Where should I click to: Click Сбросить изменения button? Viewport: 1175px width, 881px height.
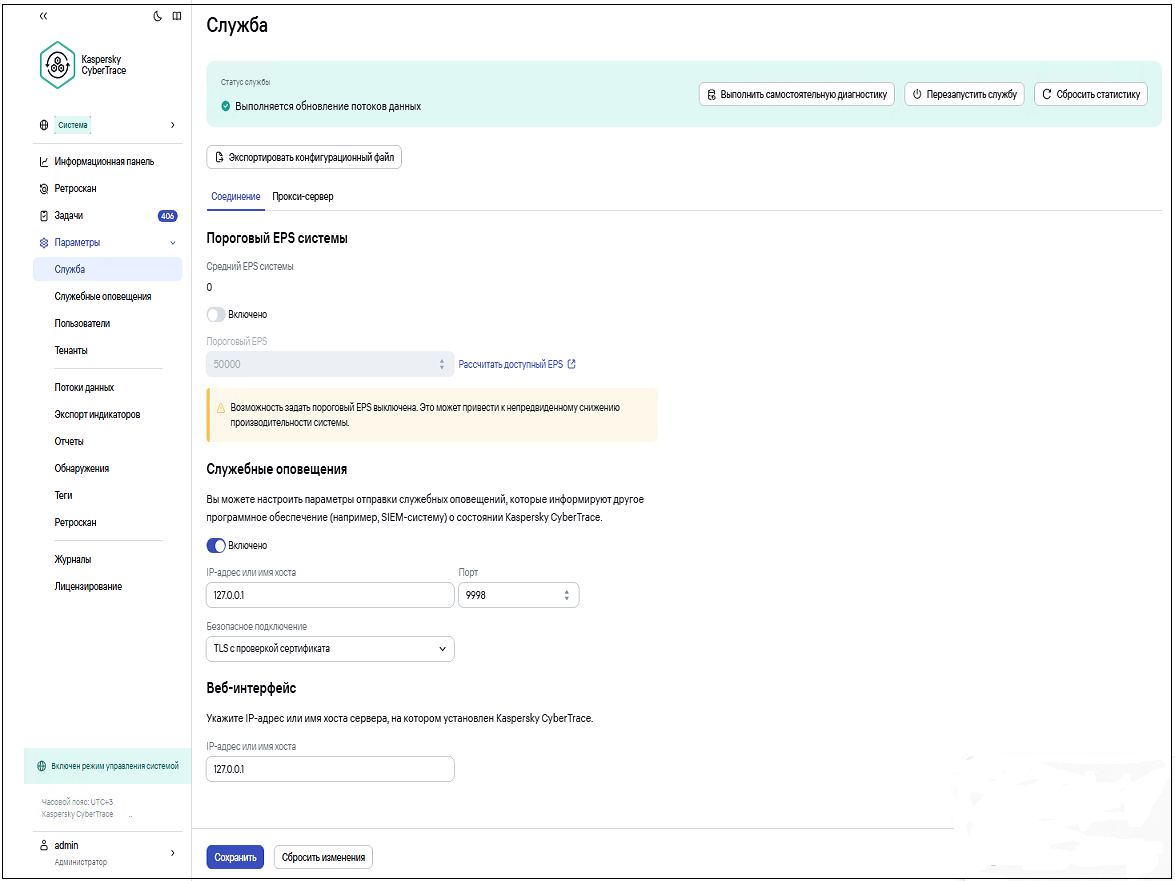323,857
